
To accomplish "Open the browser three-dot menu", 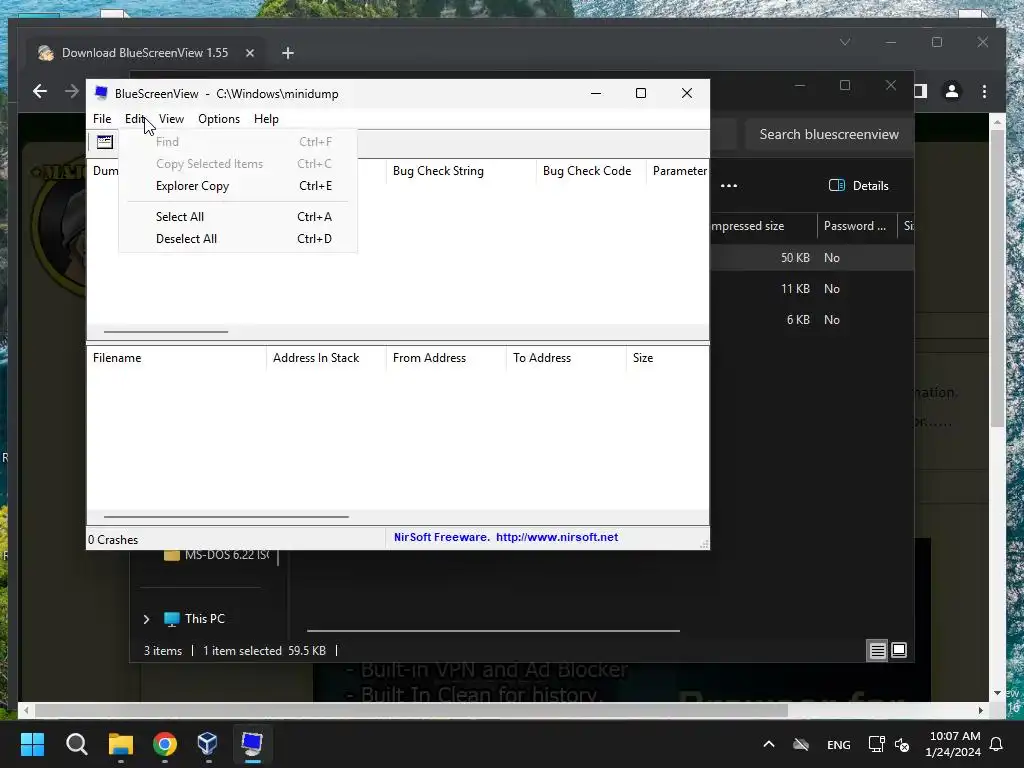I will pyautogui.click(x=984, y=91).
